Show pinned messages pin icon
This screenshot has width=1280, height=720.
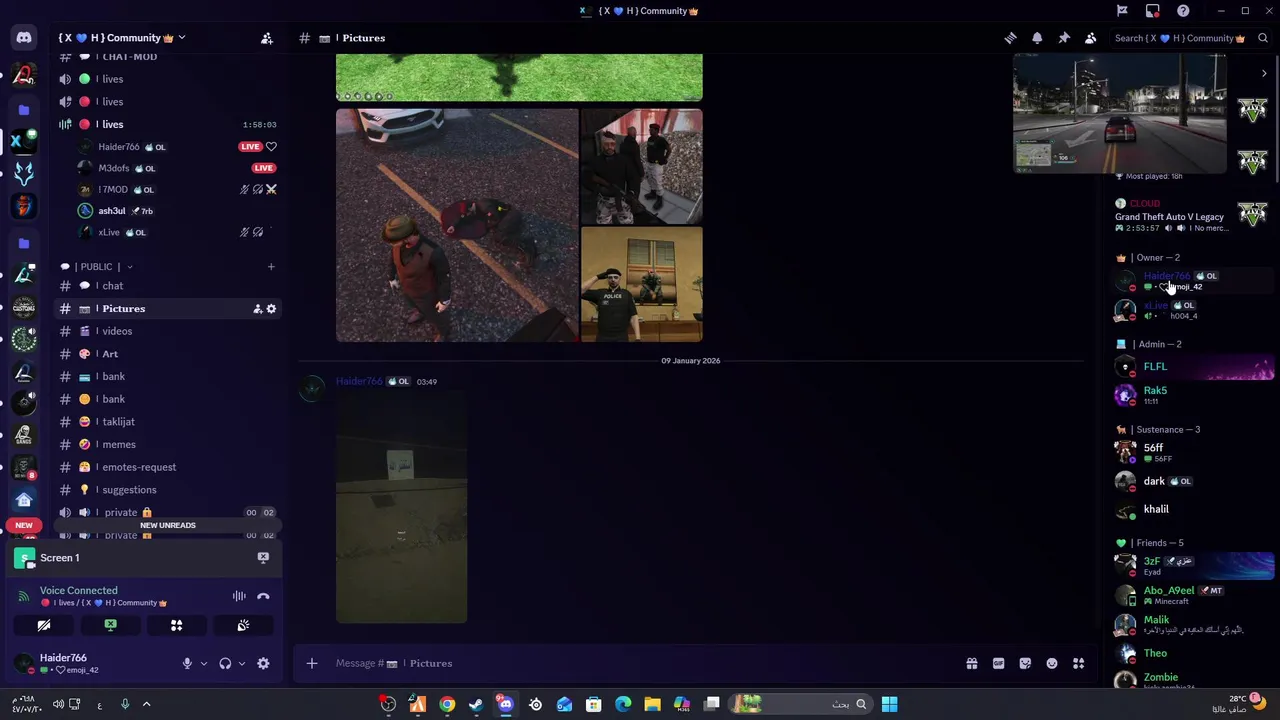(x=1064, y=38)
